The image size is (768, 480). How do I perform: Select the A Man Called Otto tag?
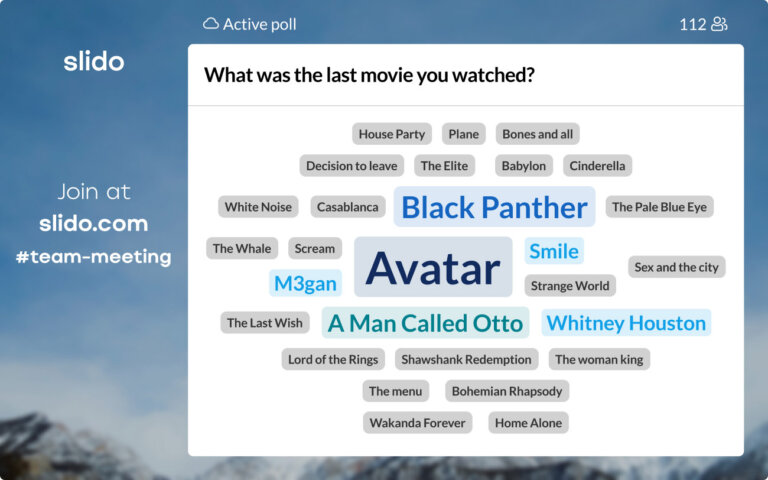click(x=425, y=323)
